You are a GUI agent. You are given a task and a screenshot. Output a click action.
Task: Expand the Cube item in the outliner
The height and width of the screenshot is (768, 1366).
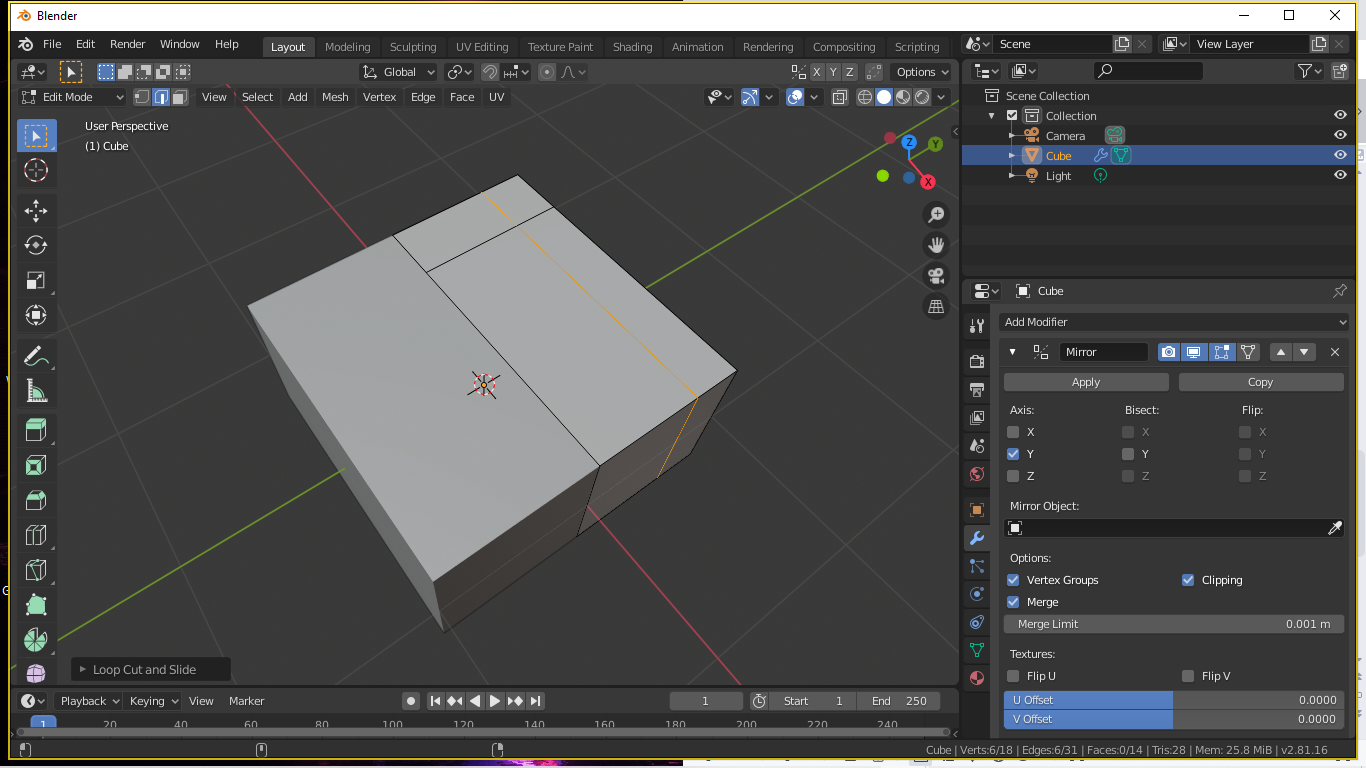point(1010,155)
